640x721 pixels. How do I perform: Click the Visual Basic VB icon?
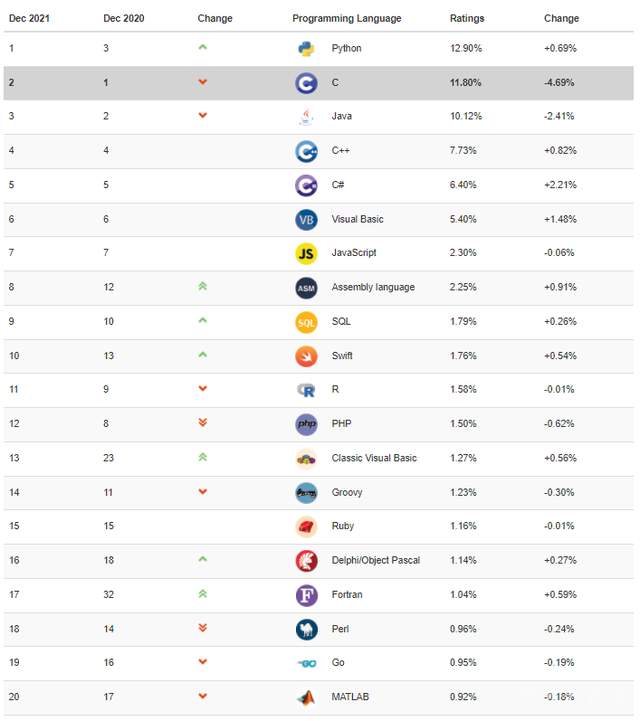coord(306,219)
